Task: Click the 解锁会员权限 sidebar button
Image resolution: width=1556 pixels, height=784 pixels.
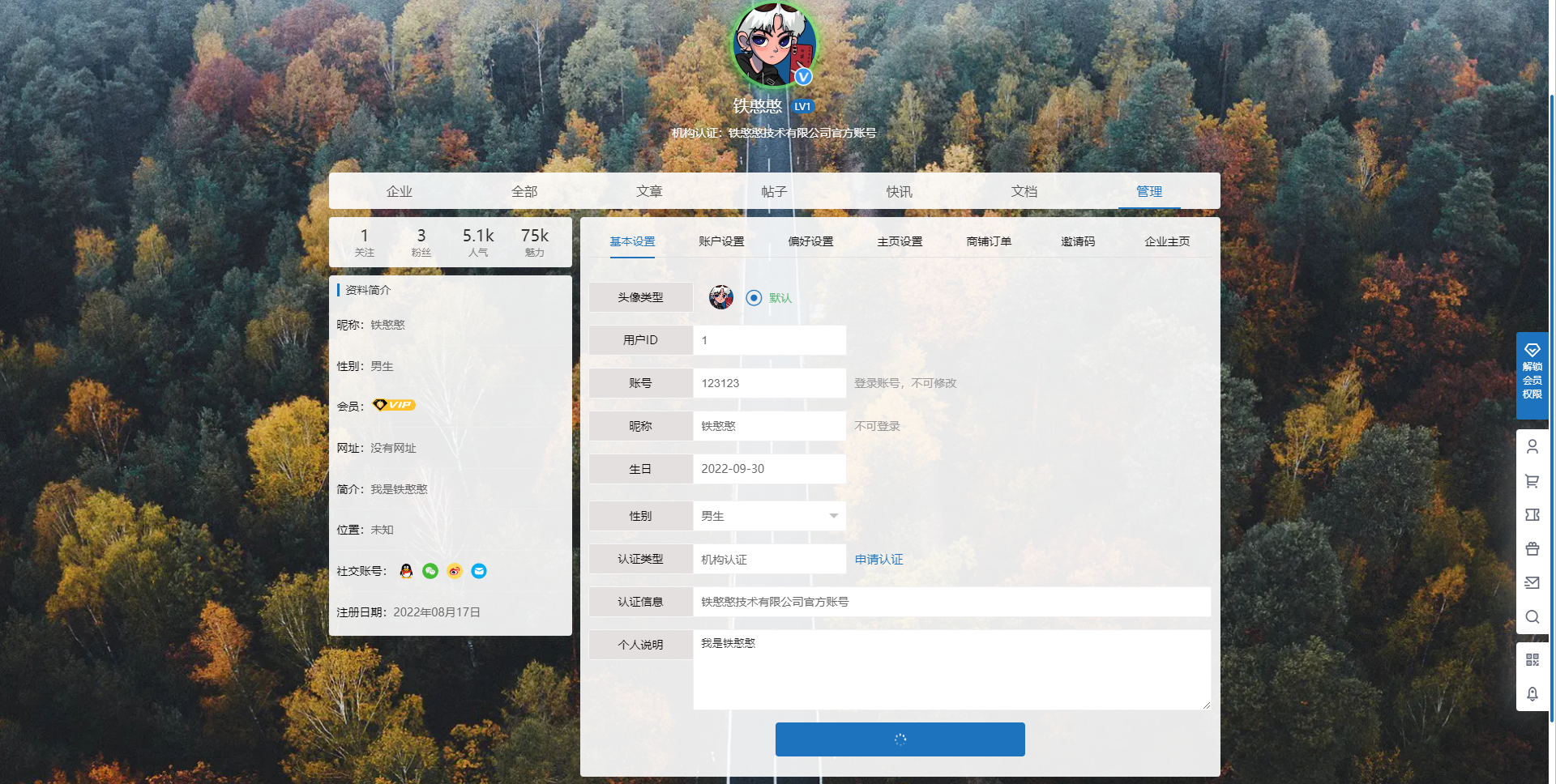Action: click(1532, 377)
